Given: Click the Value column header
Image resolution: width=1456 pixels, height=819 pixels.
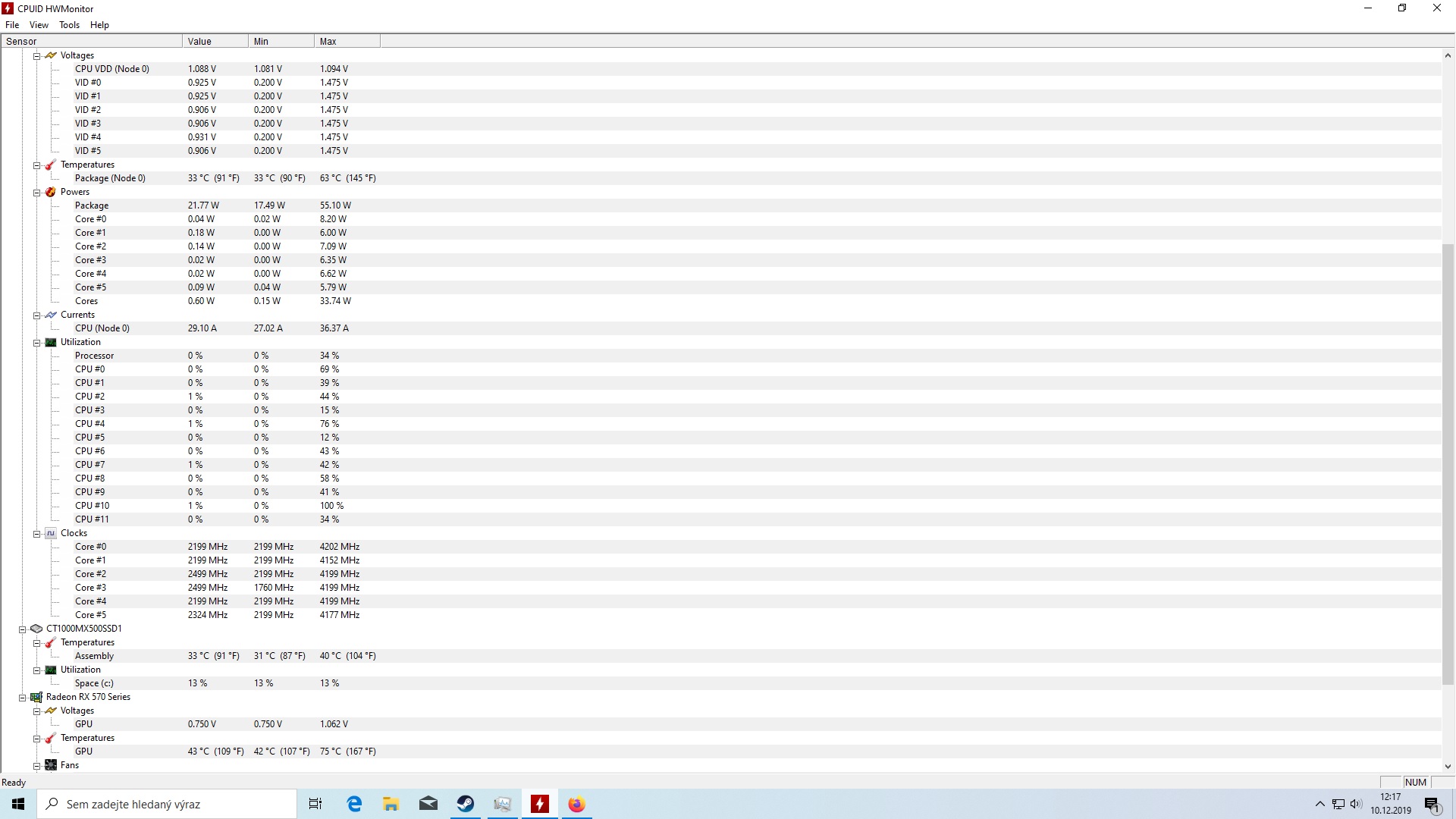Looking at the screenshot, I should 214,42.
